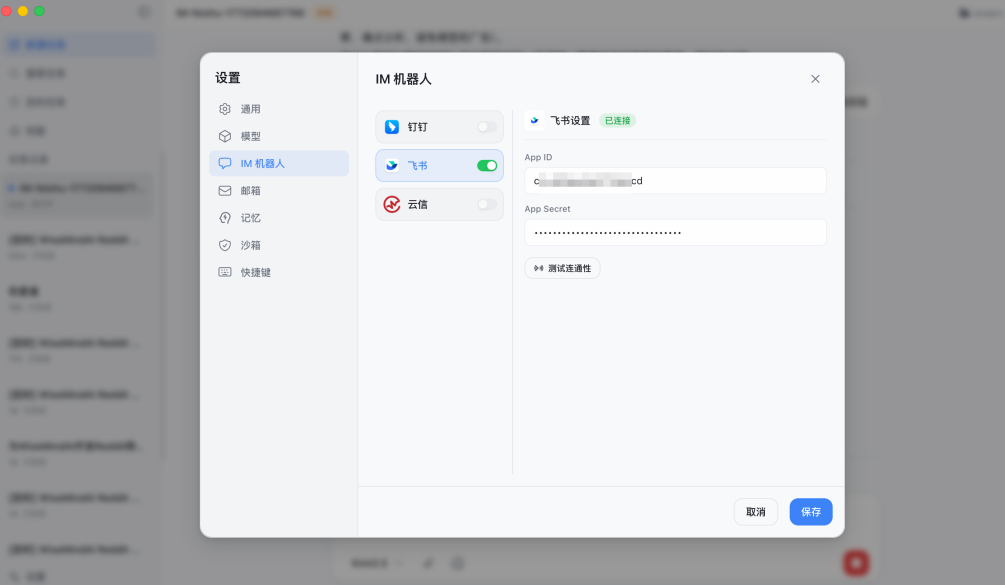The image size is (1005, 585).
Task: Click the Feishu (飞书) bird icon in list
Action: pyautogui.click(x=392, y=166)
